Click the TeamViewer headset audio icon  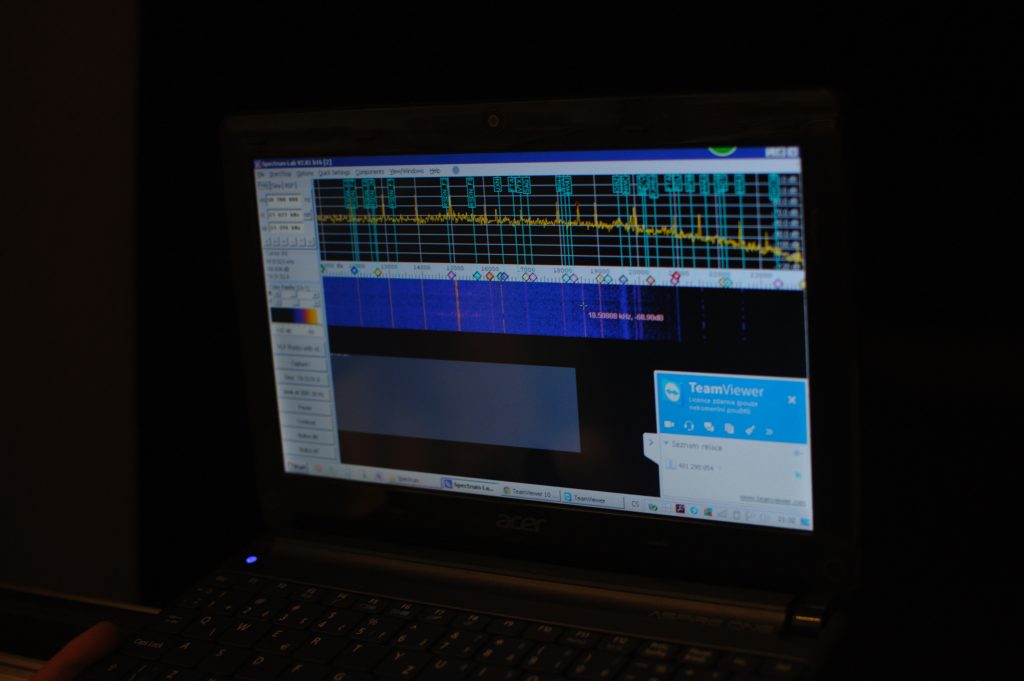[x=689, y=426]
